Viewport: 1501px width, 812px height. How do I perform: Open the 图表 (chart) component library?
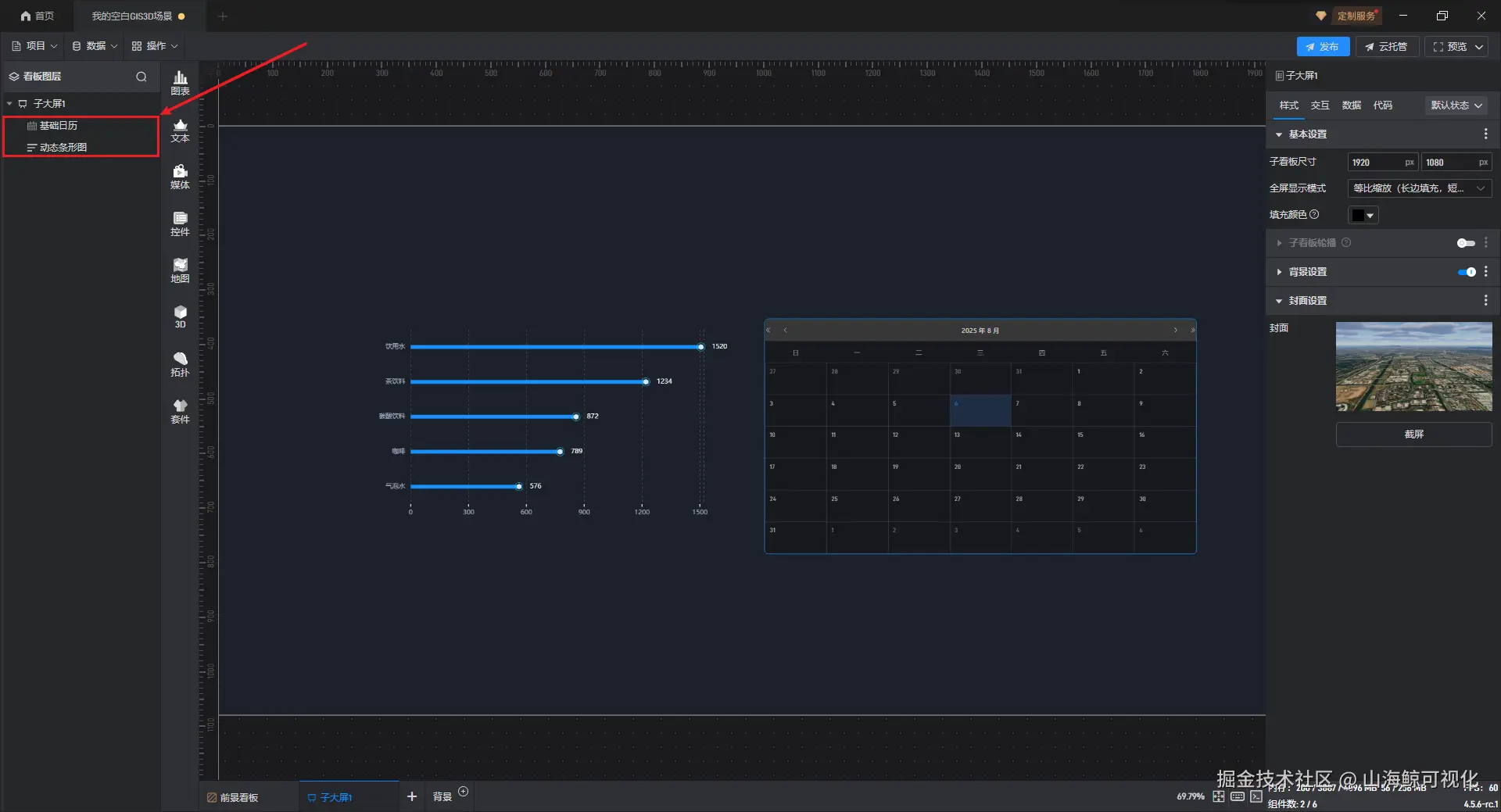pos(180,83)
